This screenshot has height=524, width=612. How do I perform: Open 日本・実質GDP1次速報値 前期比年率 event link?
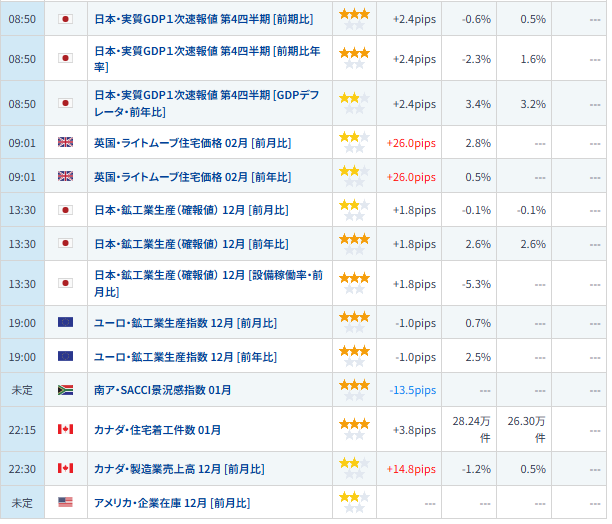click(201, 59)
